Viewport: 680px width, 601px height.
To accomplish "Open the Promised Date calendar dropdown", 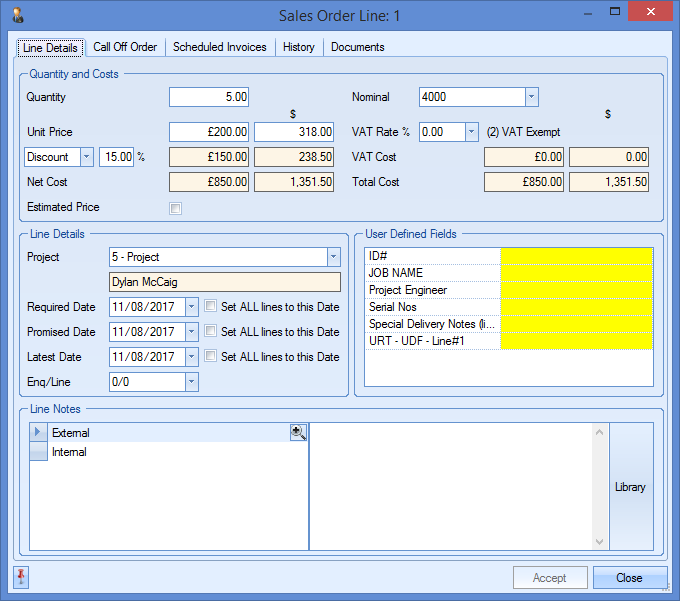I will coord(192,332).
